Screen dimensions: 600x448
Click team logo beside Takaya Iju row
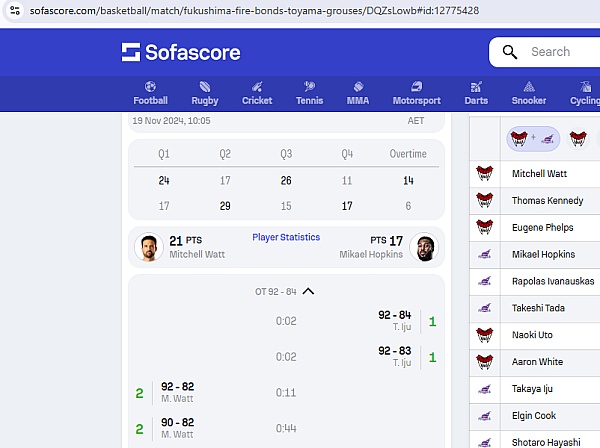point(484,389)
